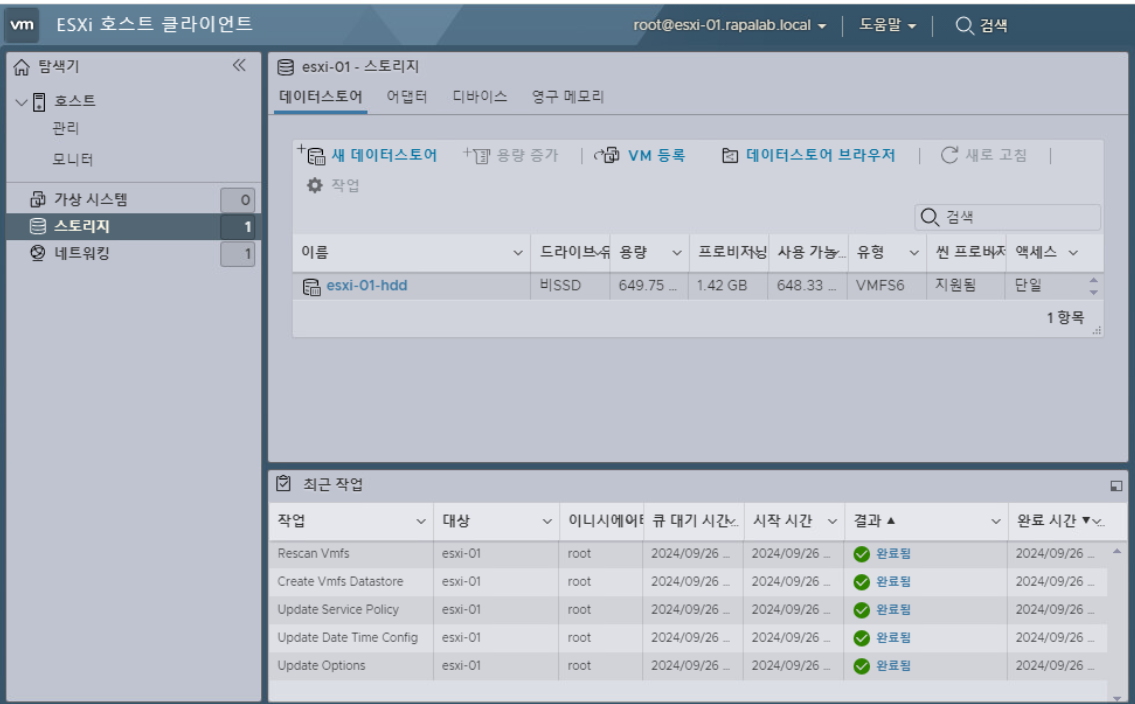The image size is (1135, 704).
Task: Click the storage icon in esxi-01 - 스토리지 header
Action: [x=286, y=67]
